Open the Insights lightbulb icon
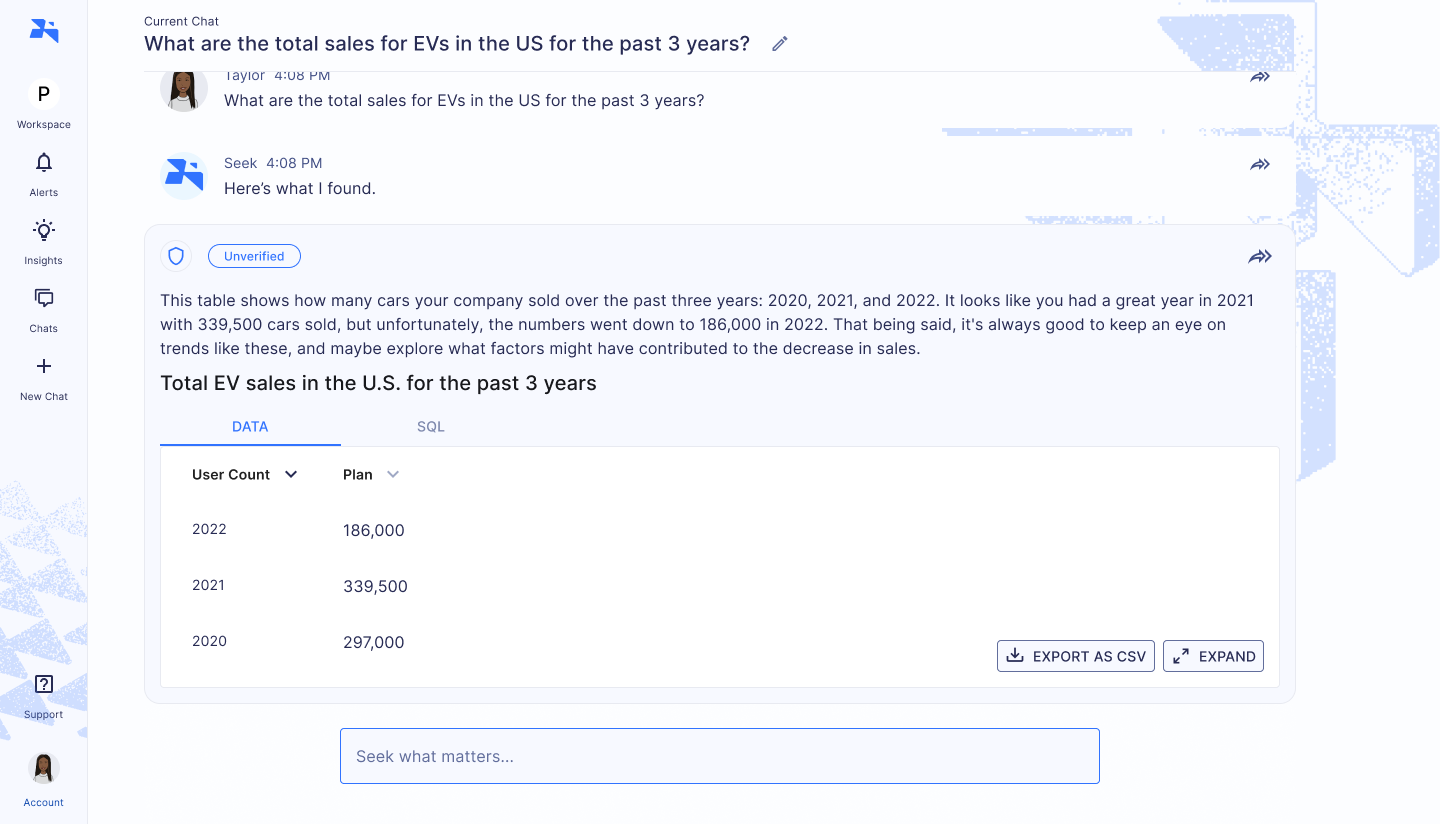1440x824 pixels. click(44, 231)
